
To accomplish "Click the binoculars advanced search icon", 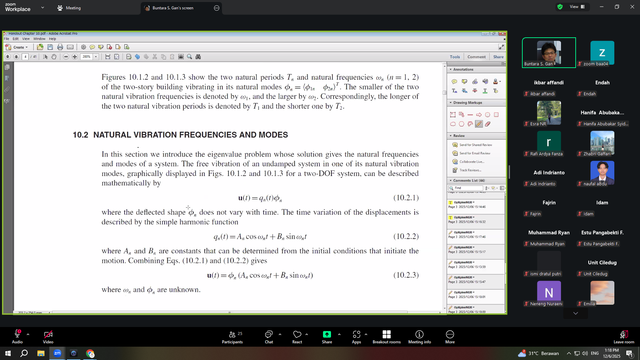I will coord(198,57).
